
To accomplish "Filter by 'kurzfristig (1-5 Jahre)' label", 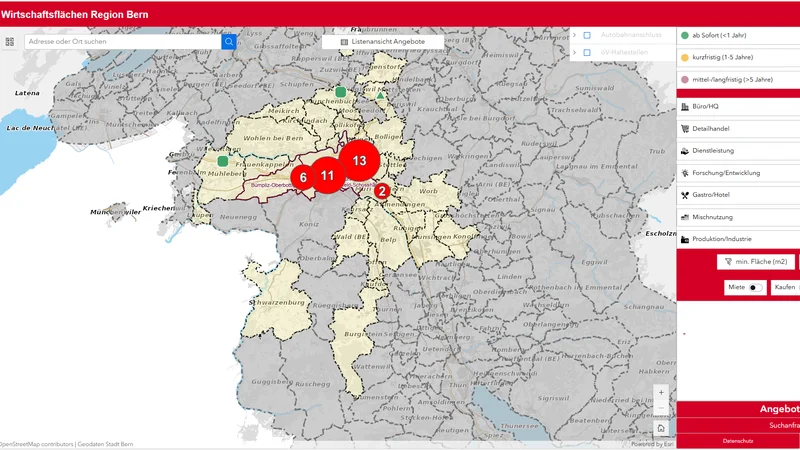I will tap(722, 58).
